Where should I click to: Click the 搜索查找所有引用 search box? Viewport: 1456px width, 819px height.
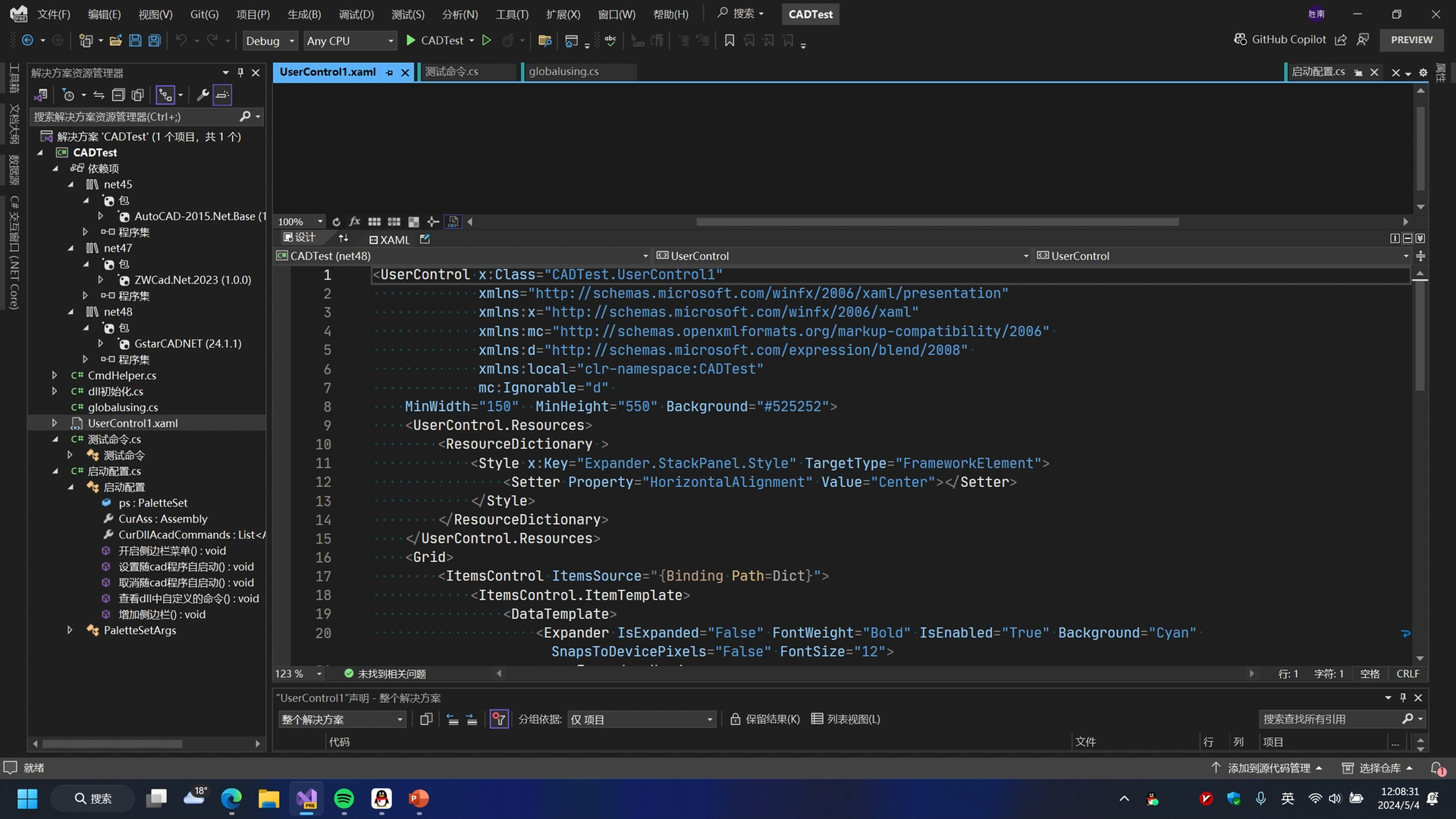click(x=1341, y=719)
